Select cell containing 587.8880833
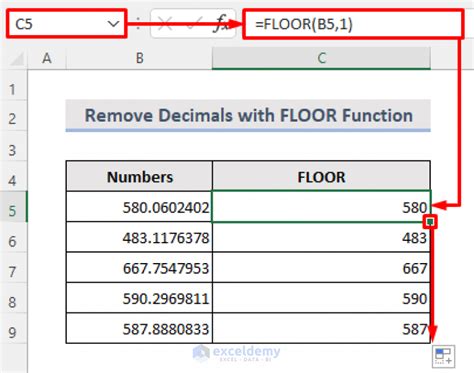 139,328
